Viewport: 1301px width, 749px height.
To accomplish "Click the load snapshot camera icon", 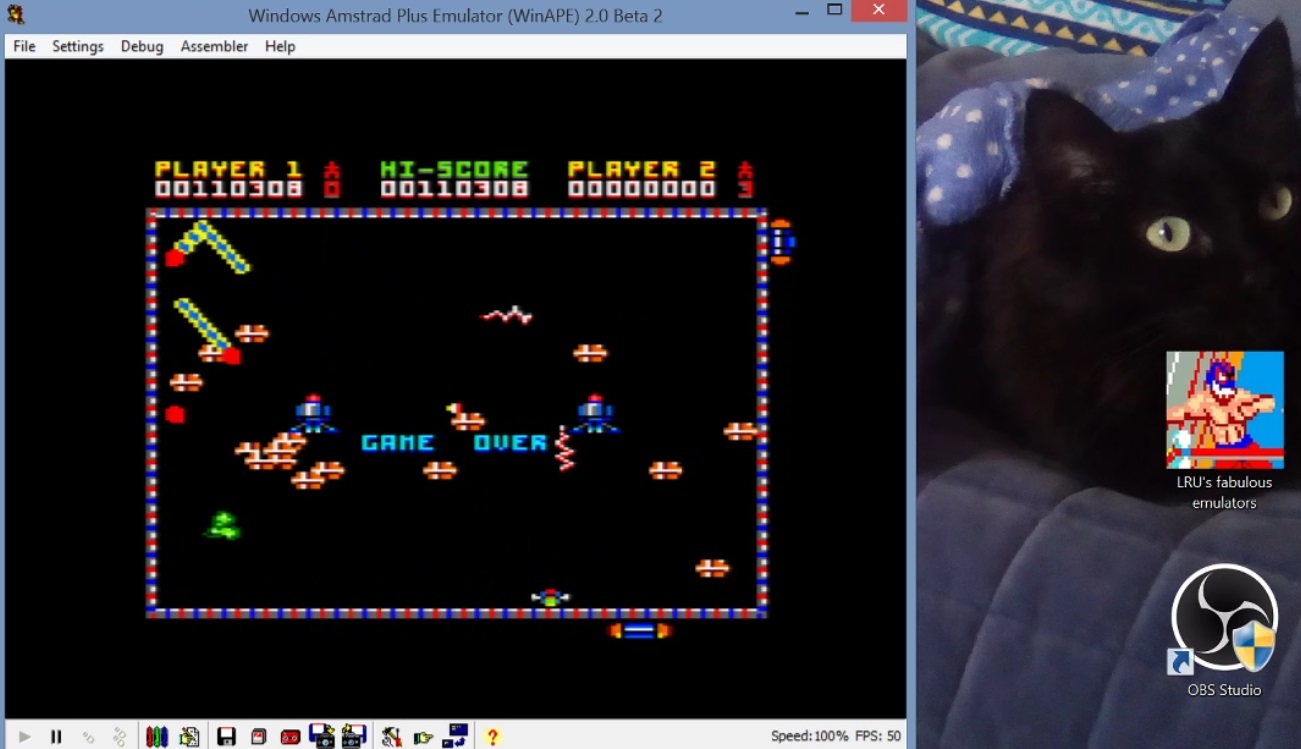I will coord(321,736).
